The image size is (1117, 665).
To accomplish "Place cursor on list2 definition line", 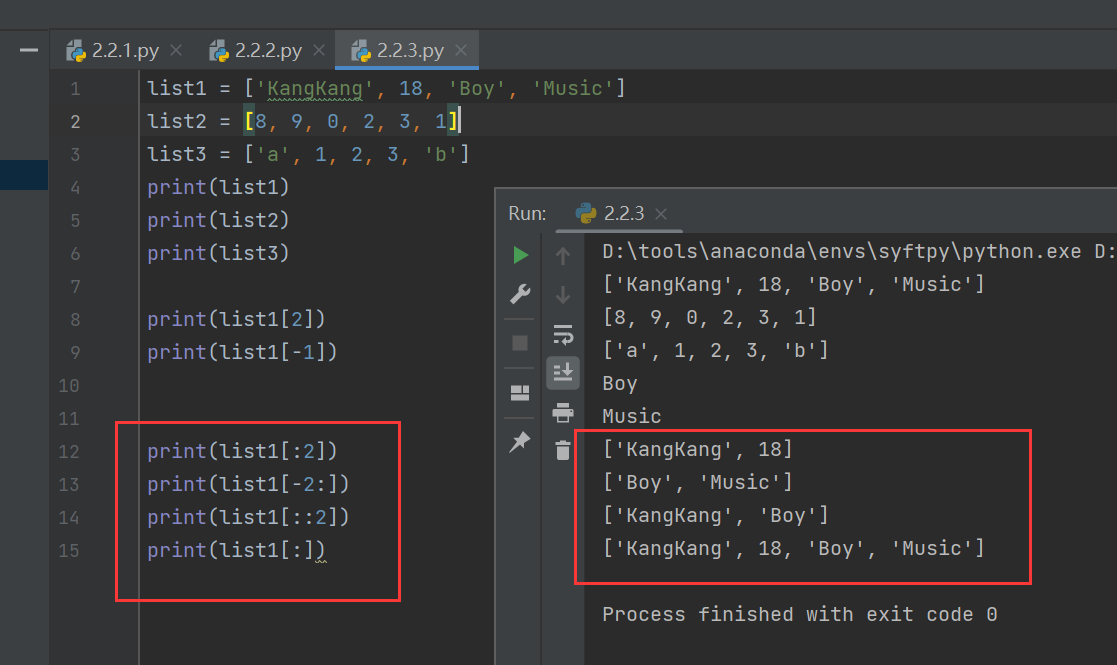I will coord(305,121).
